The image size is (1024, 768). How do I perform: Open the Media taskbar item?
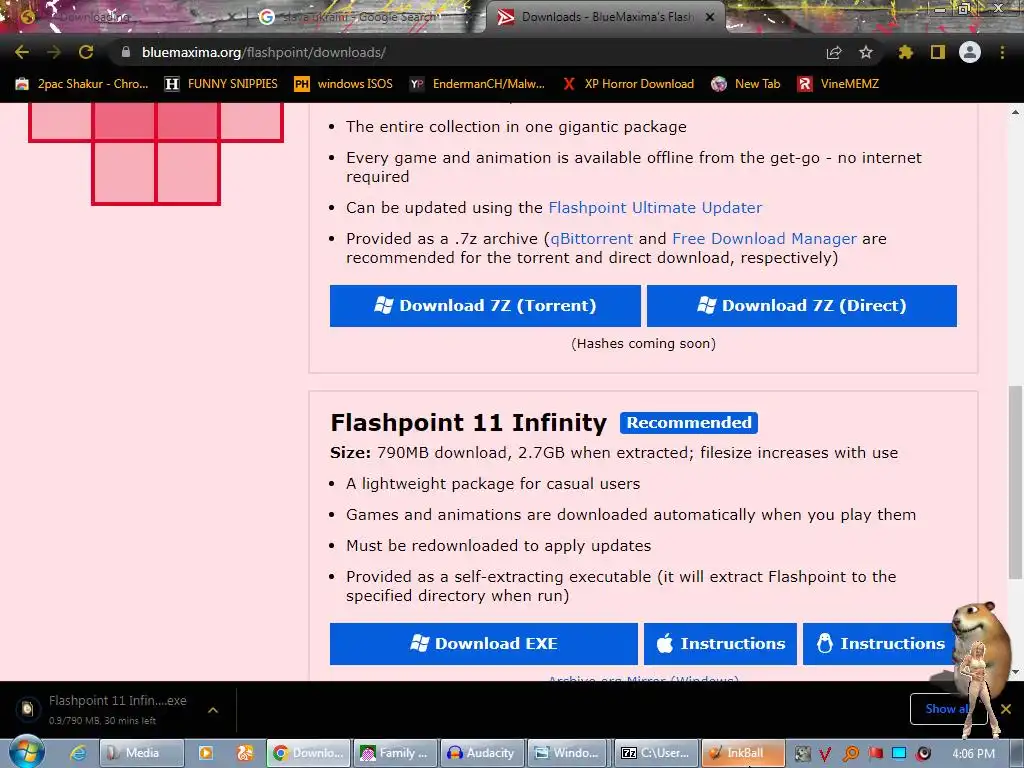click(x=141, y=753)
